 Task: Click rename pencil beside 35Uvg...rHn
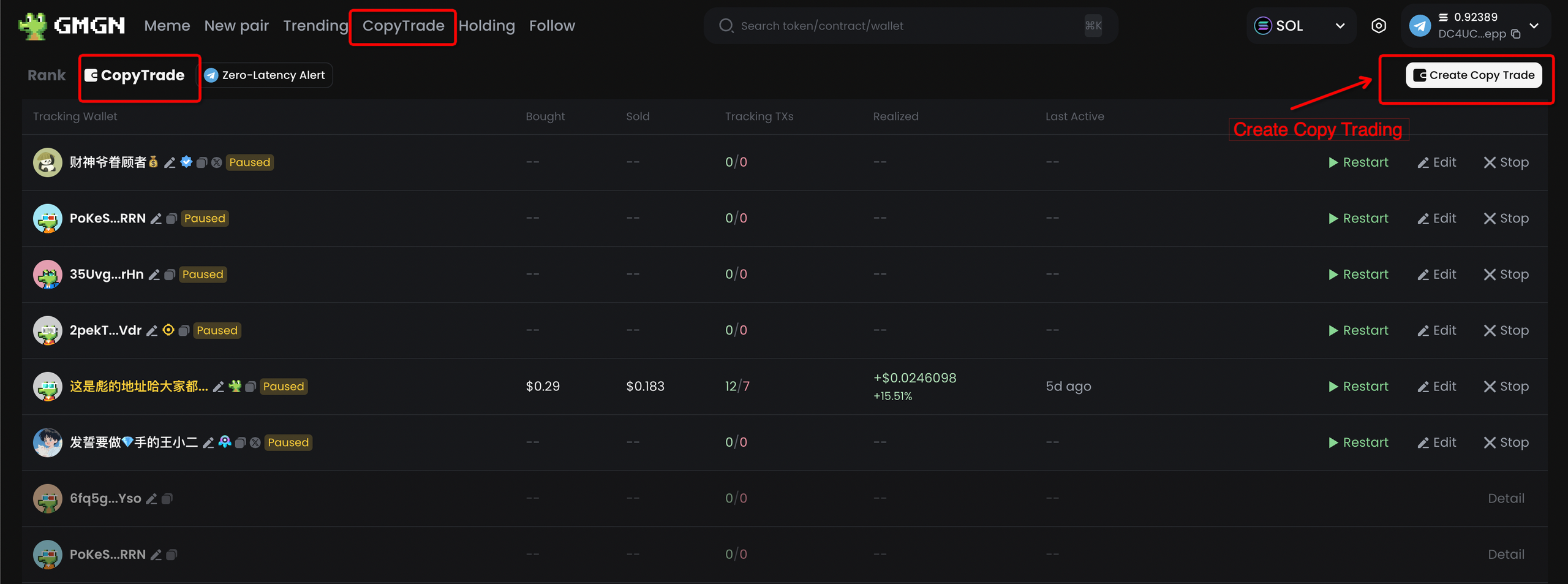click(154, 275)
